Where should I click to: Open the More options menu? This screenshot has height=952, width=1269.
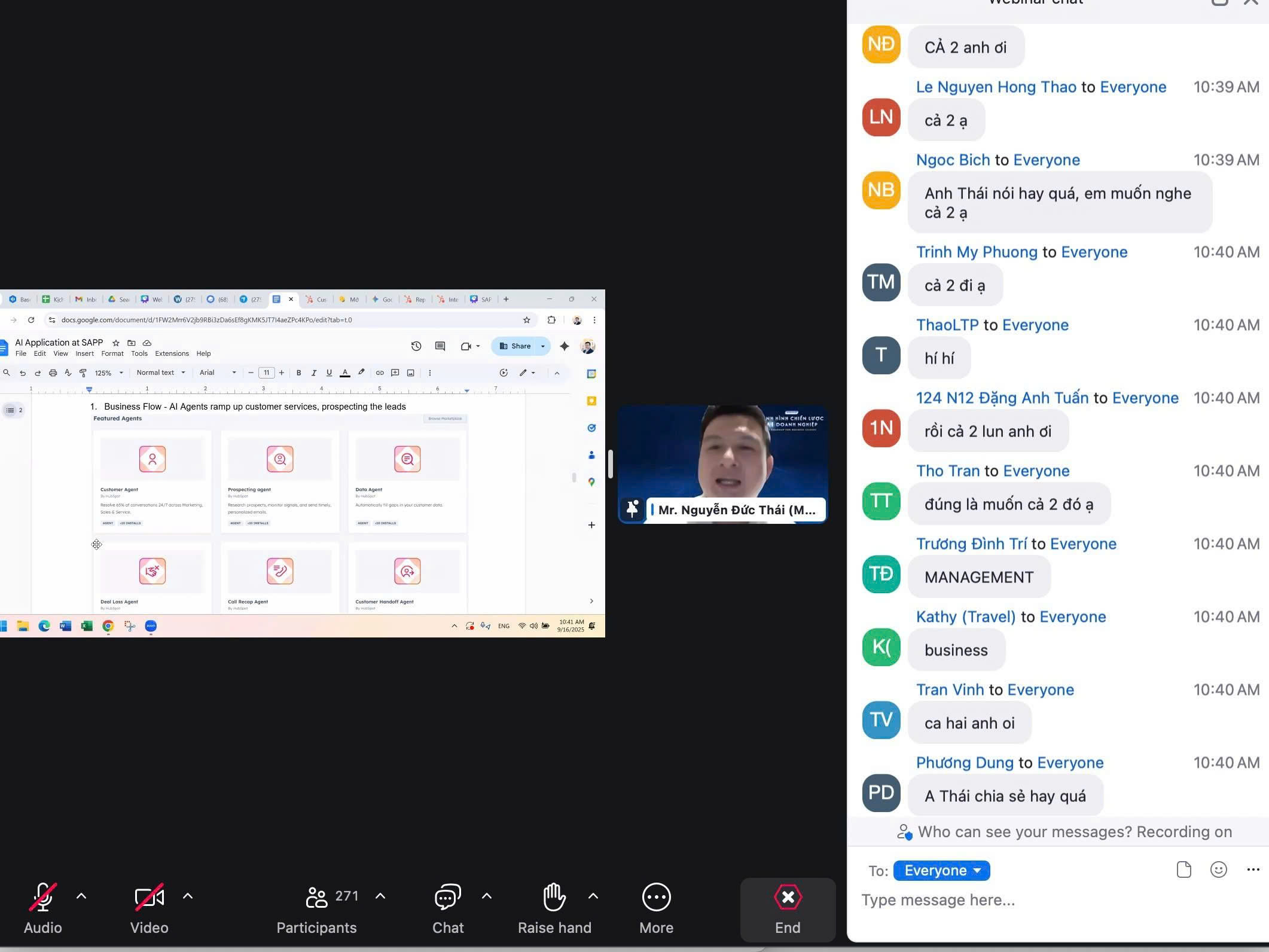pos(656,897)
